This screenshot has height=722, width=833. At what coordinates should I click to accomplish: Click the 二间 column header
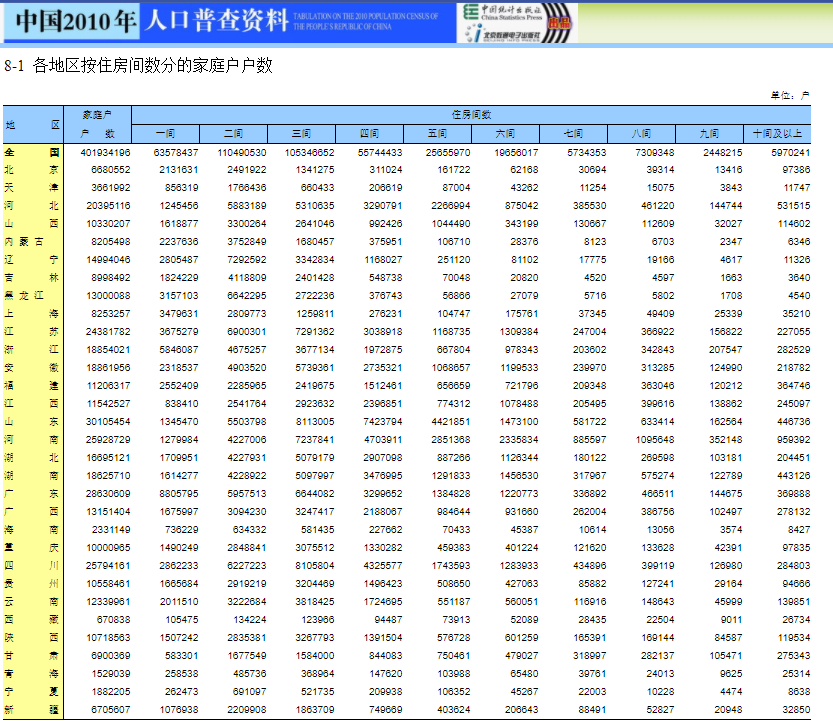click(x=233, y=133)
